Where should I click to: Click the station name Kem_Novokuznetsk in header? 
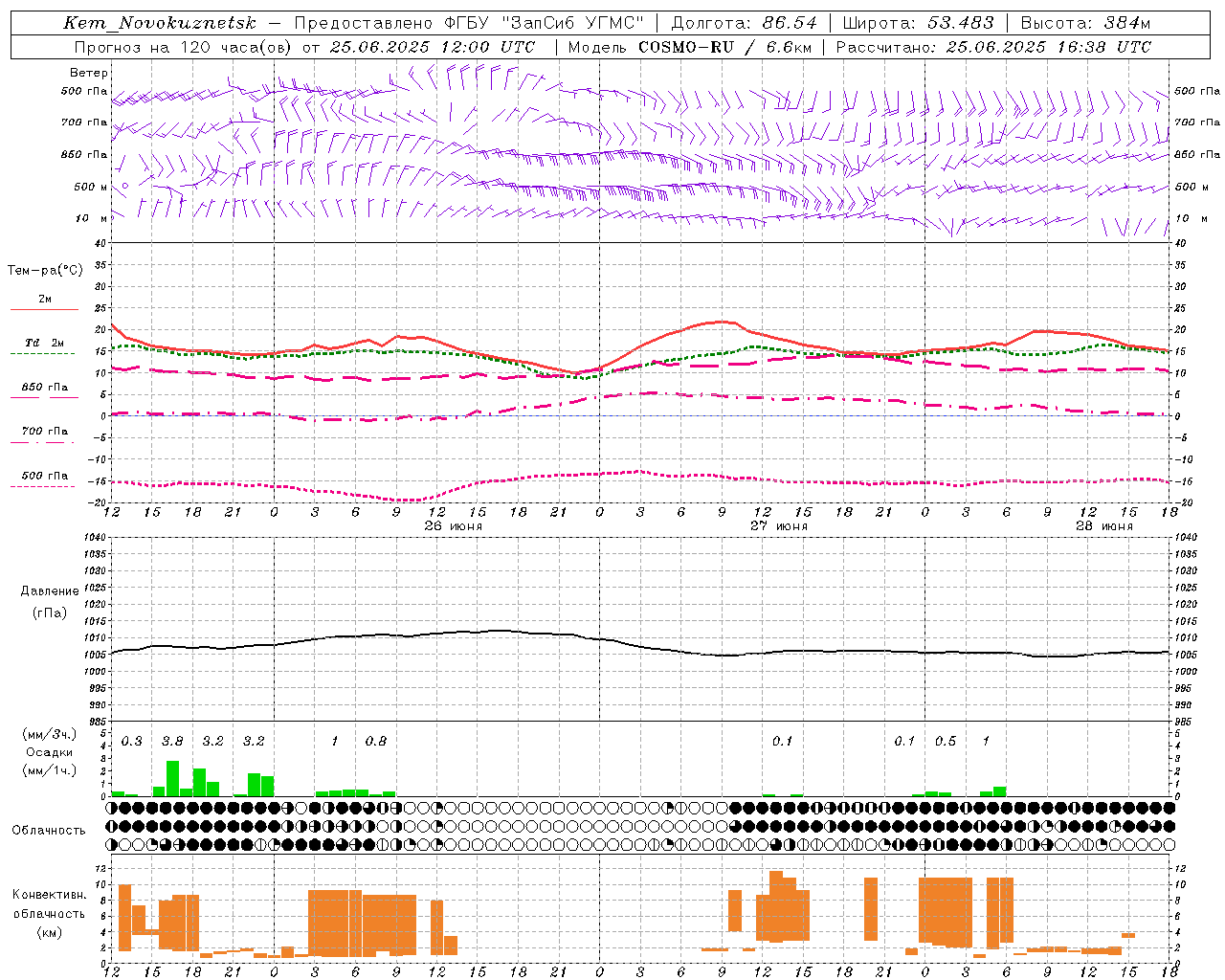(160, 23)
